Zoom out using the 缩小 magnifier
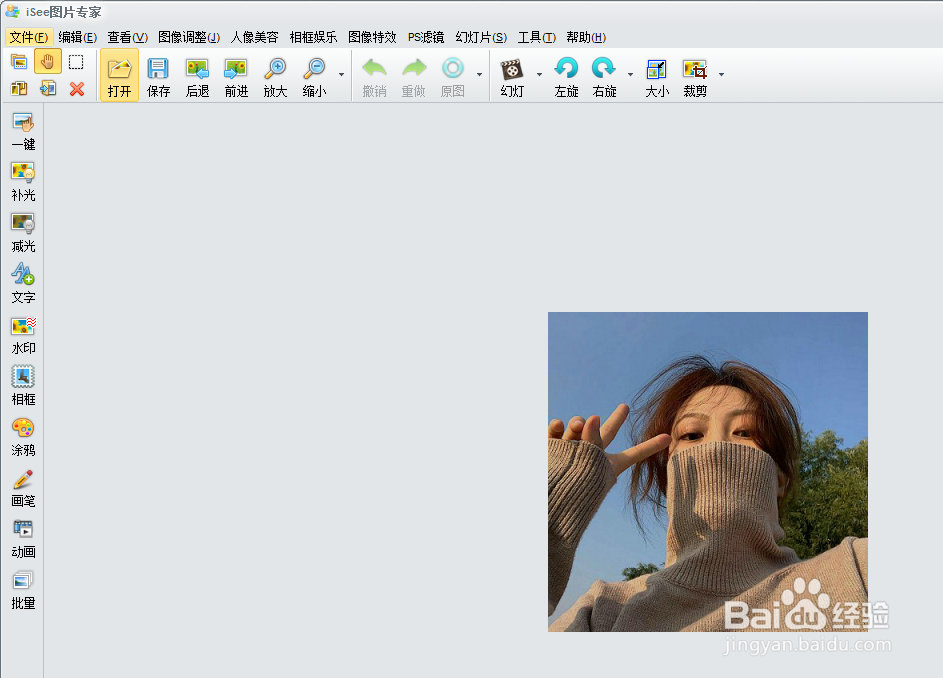This screenshot has height=678, width=943. click(314, 76)
